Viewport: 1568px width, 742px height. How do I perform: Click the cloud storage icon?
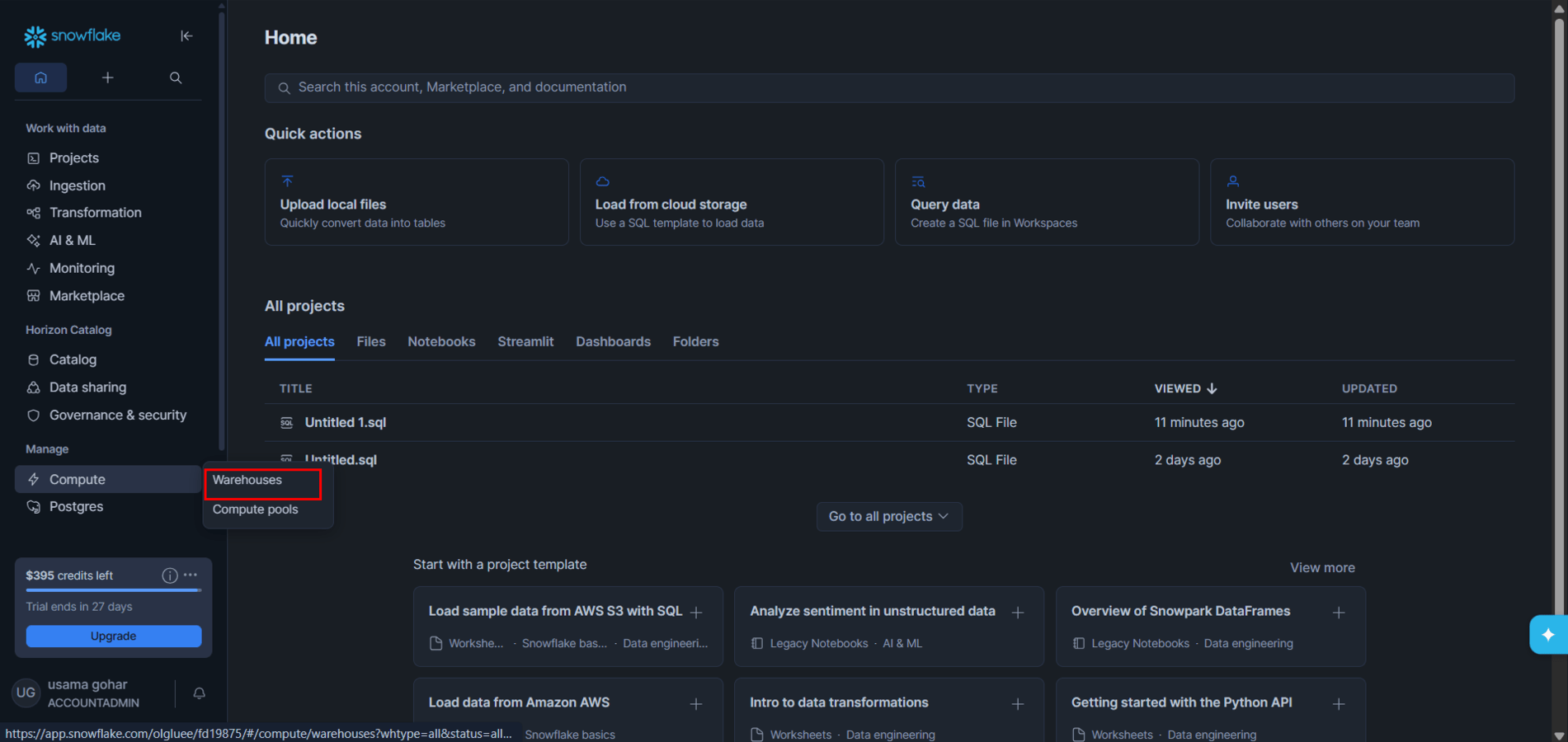click(603, 181)
